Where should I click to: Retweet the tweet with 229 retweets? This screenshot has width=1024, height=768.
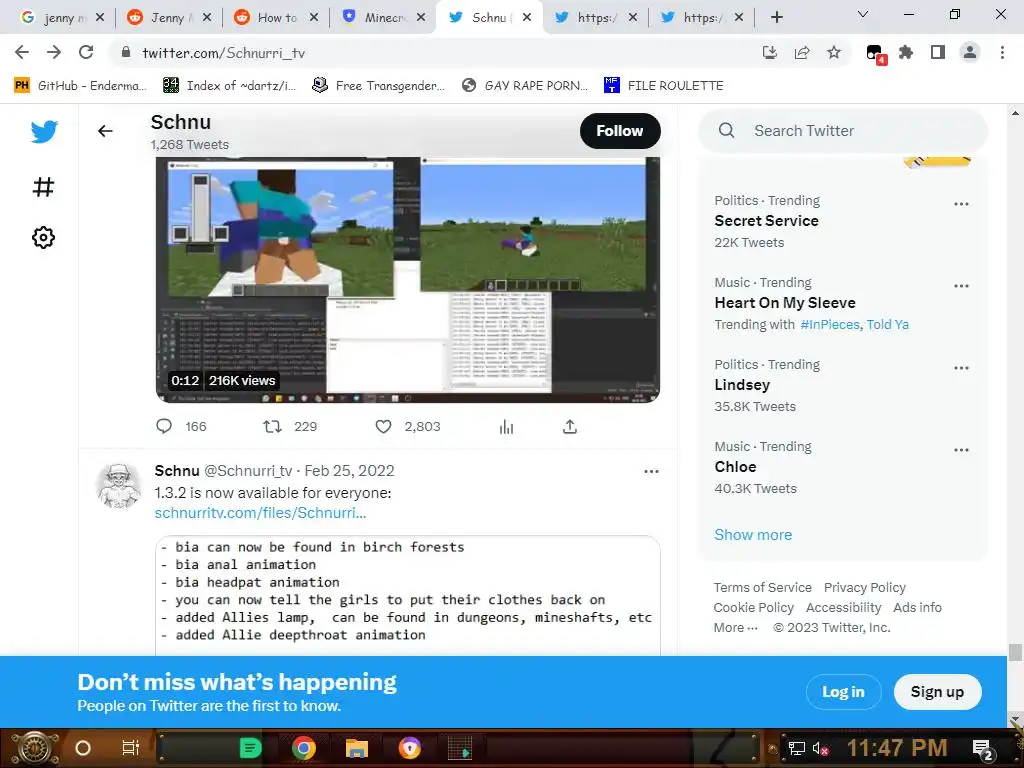(272, 426)
